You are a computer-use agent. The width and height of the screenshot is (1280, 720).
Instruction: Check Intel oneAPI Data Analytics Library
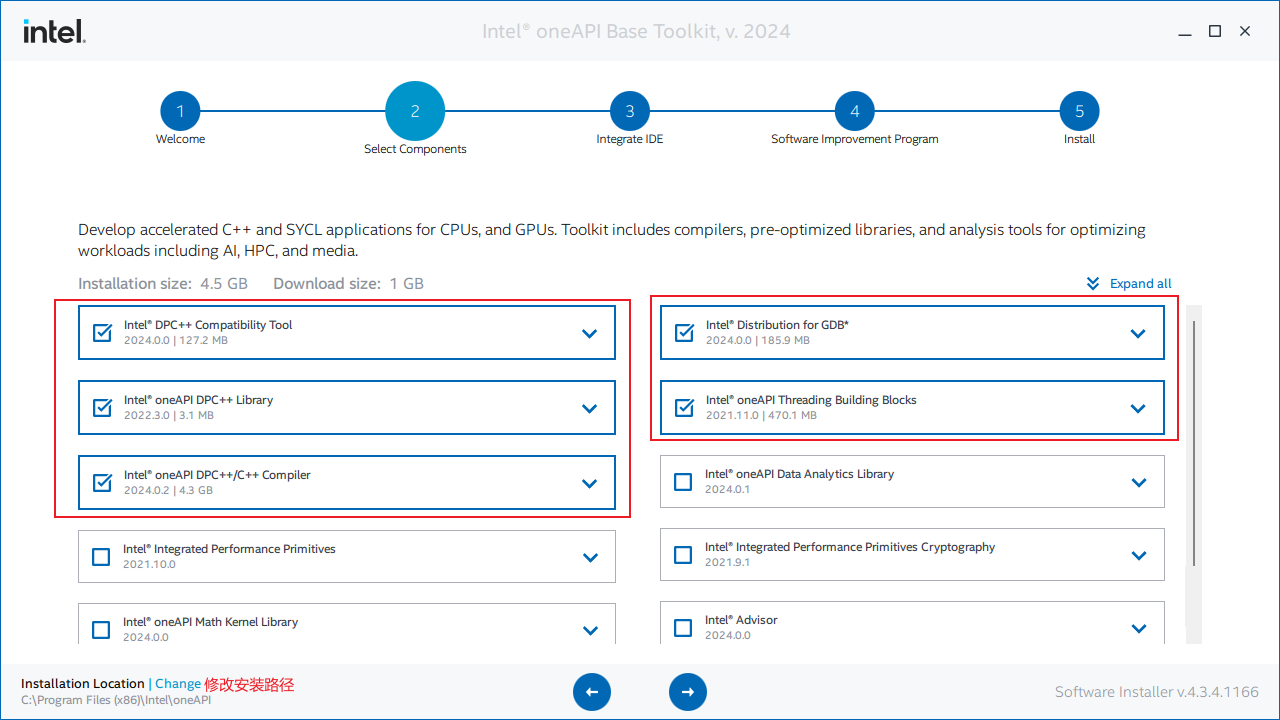(x=683, y=482)
